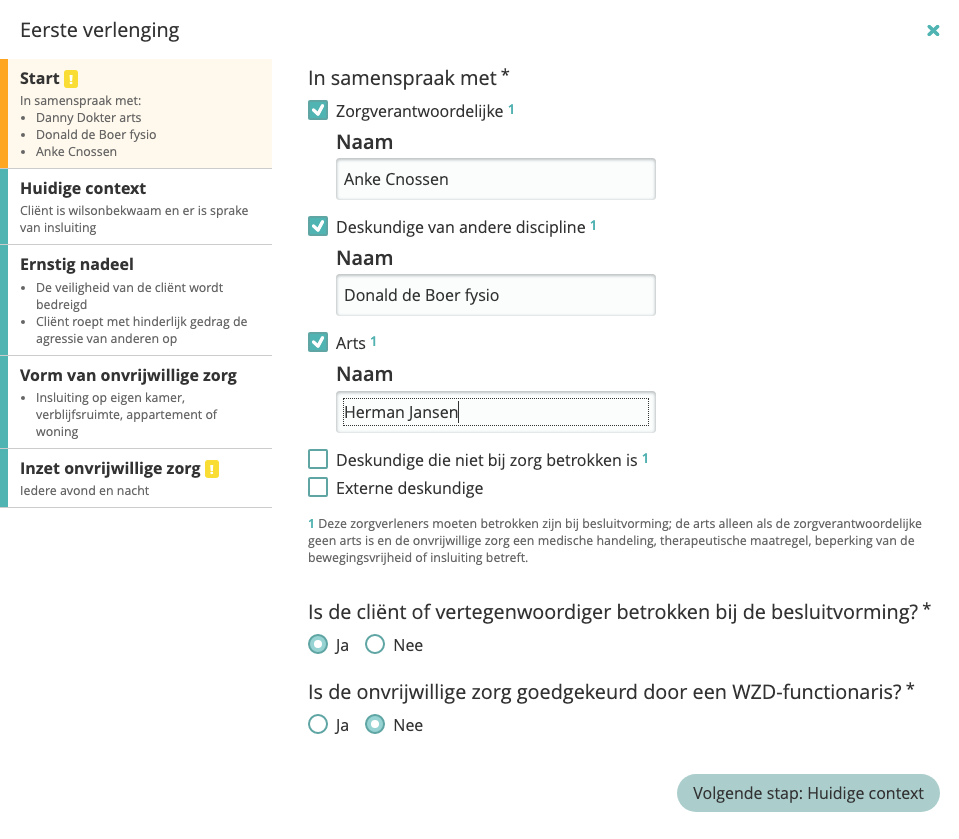Click the warning icon beside Start

coord(71,79)
